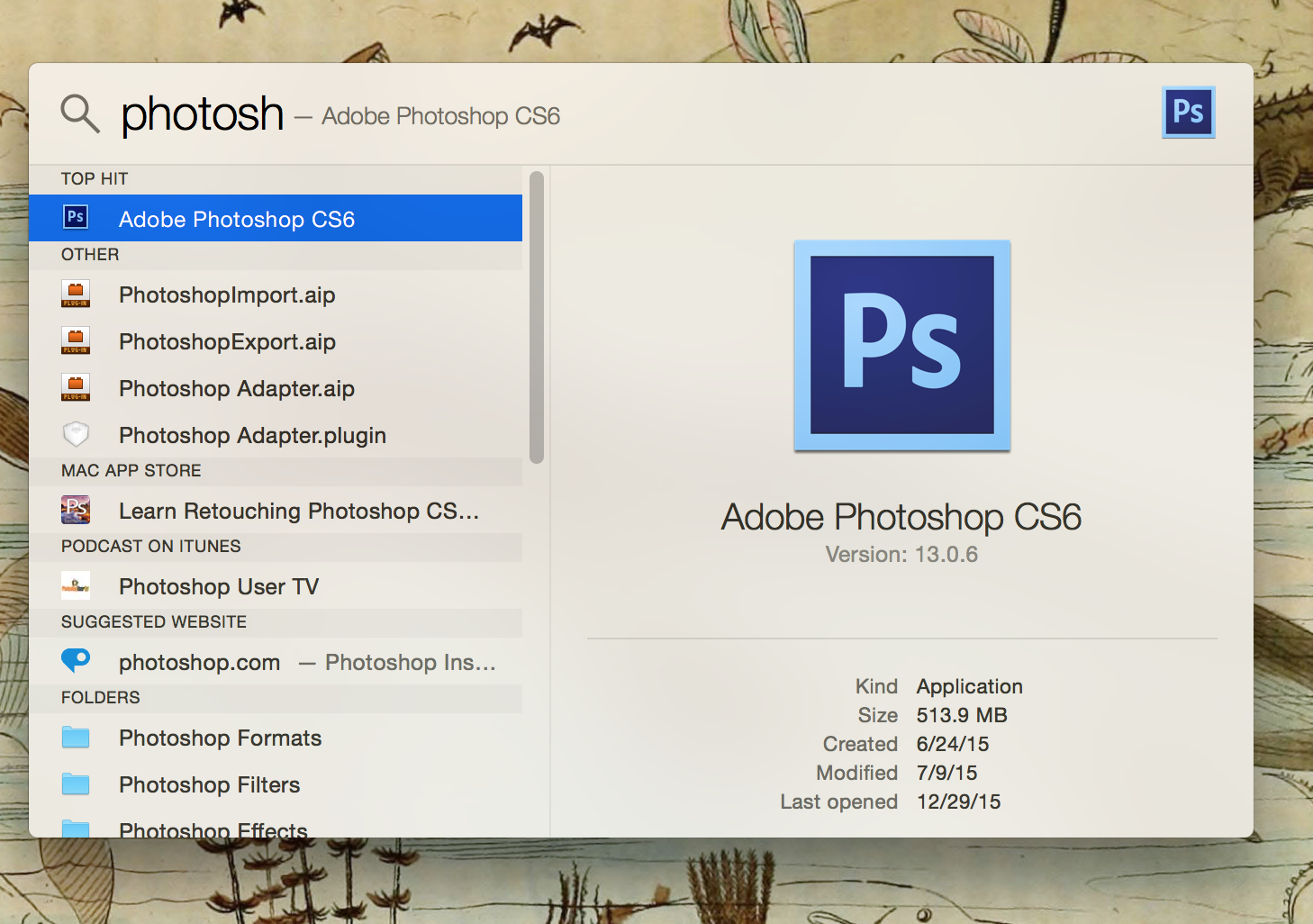Select the Photoshop Effects folder
This screenshot has width=1313, height=924.
[x=276, y=823]
